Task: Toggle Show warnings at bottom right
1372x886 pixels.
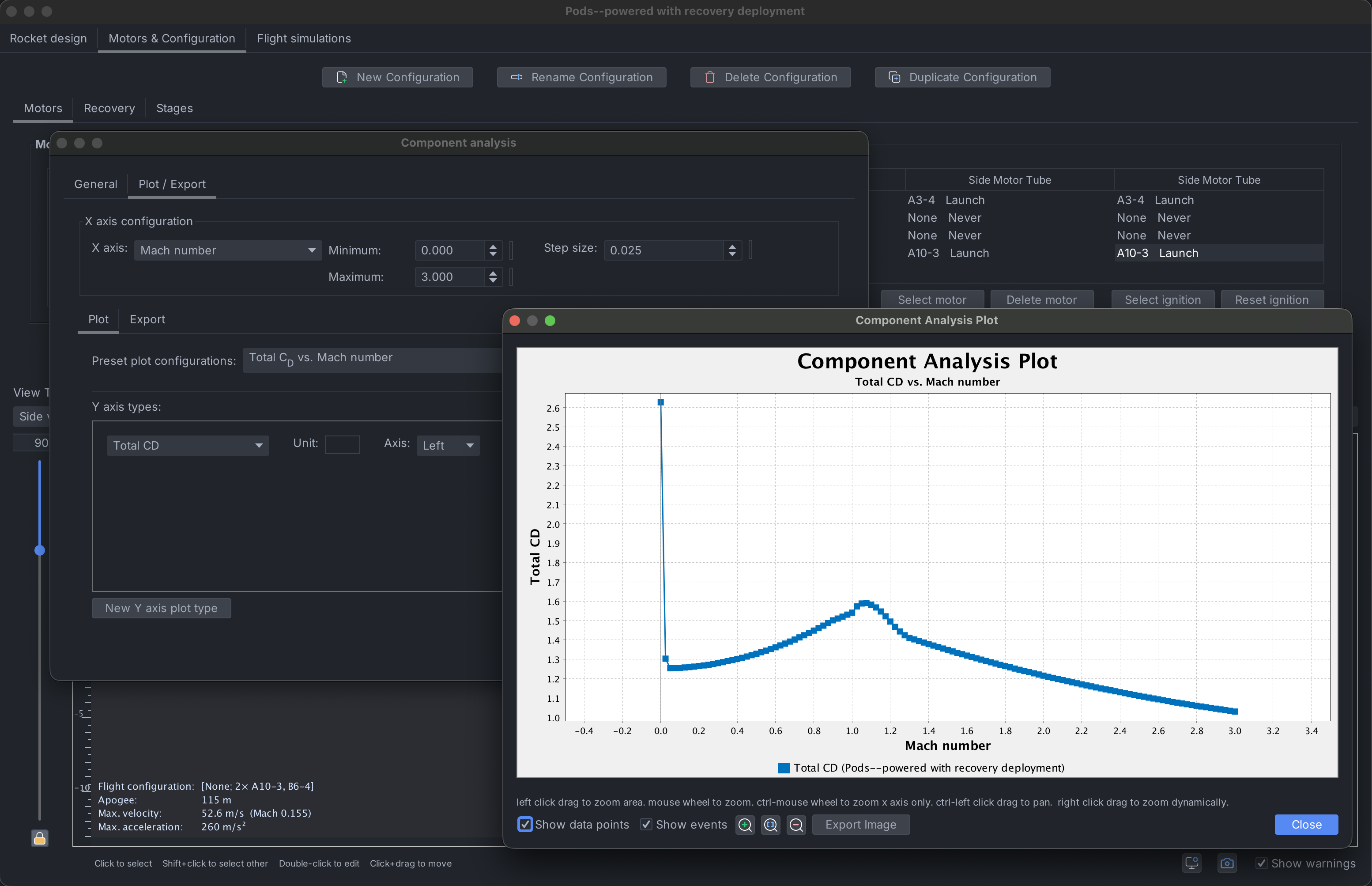Action: point(1262,863)
